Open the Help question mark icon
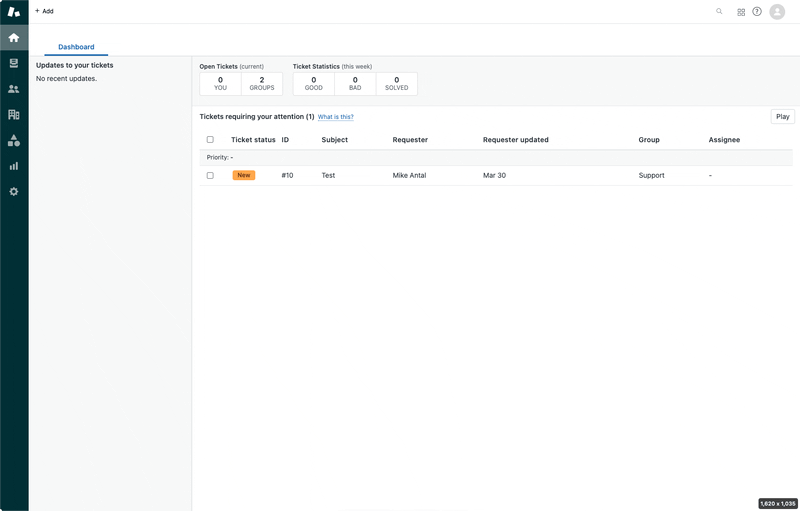This screenshot has width=800, height=511. point(757,11)
